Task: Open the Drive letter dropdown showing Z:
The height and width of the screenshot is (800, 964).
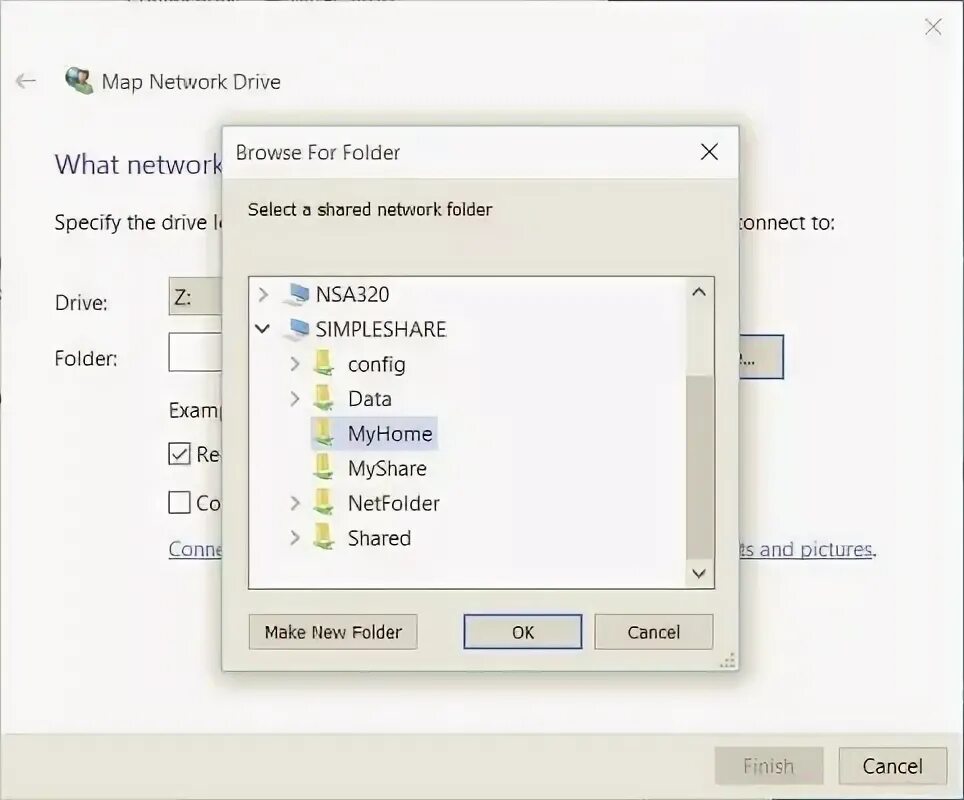Action: 195,297
